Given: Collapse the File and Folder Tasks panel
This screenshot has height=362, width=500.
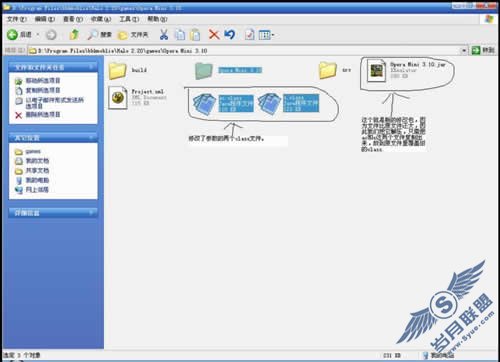Looking at the screenshot, I should pos(91,67).
